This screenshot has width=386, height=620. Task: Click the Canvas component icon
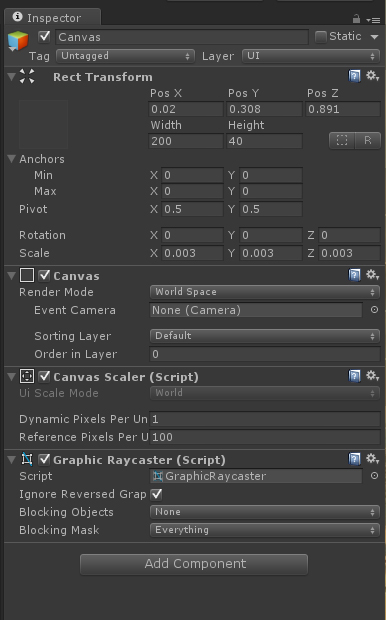tap(27, 275)
